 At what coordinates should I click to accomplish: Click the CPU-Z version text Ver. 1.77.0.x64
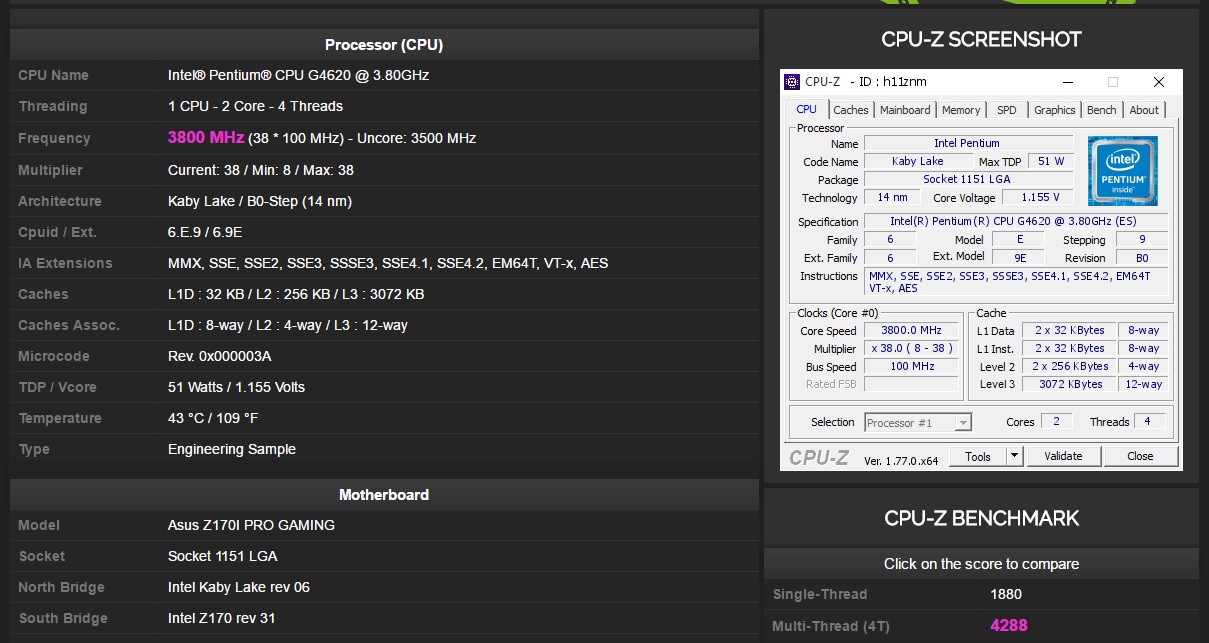901,460
